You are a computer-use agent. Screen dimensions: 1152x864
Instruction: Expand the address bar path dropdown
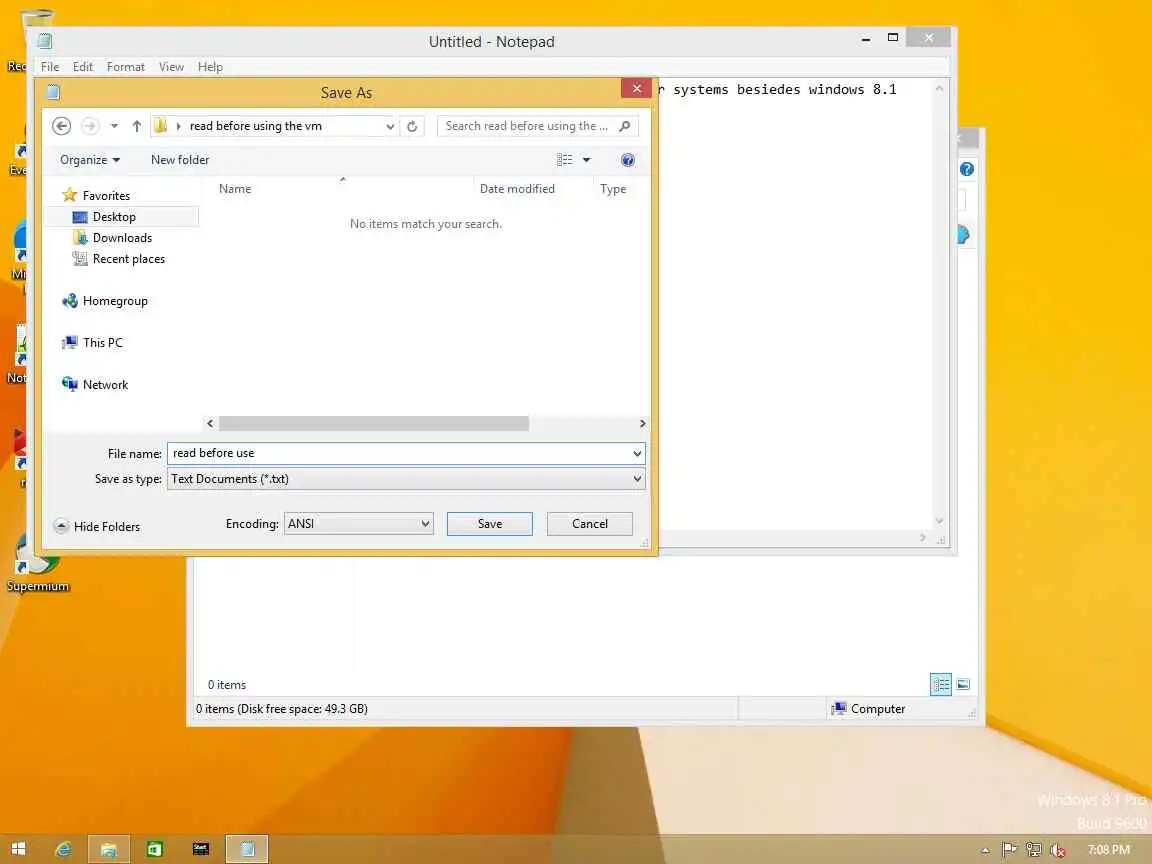[x=390, y=126]
